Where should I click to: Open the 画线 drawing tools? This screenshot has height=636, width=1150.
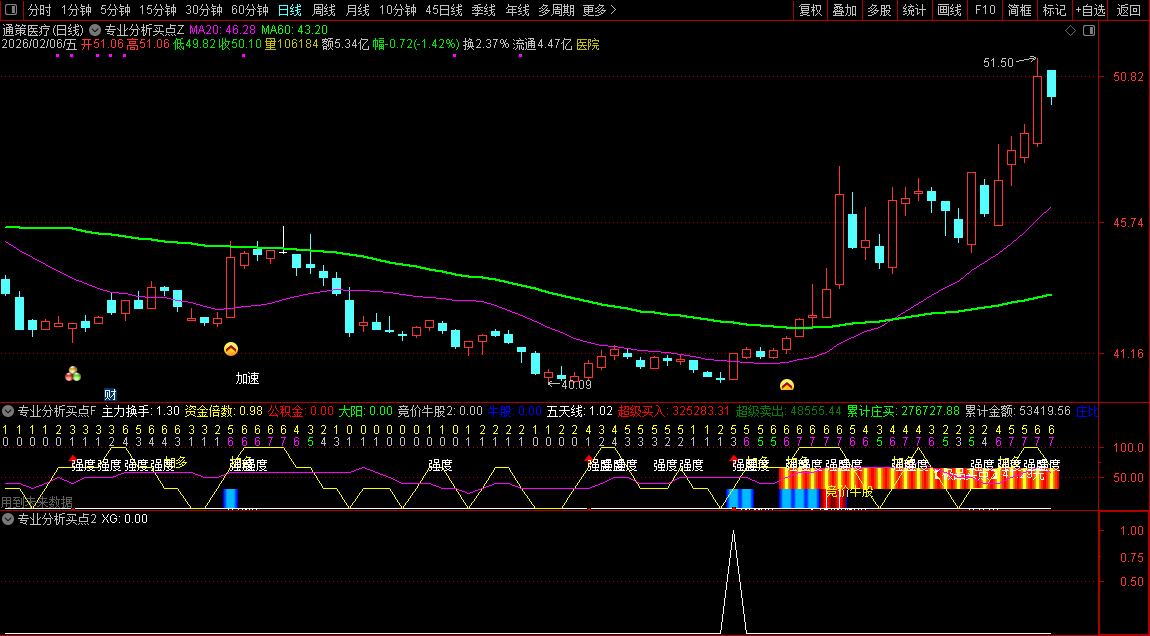pos(949,10)
